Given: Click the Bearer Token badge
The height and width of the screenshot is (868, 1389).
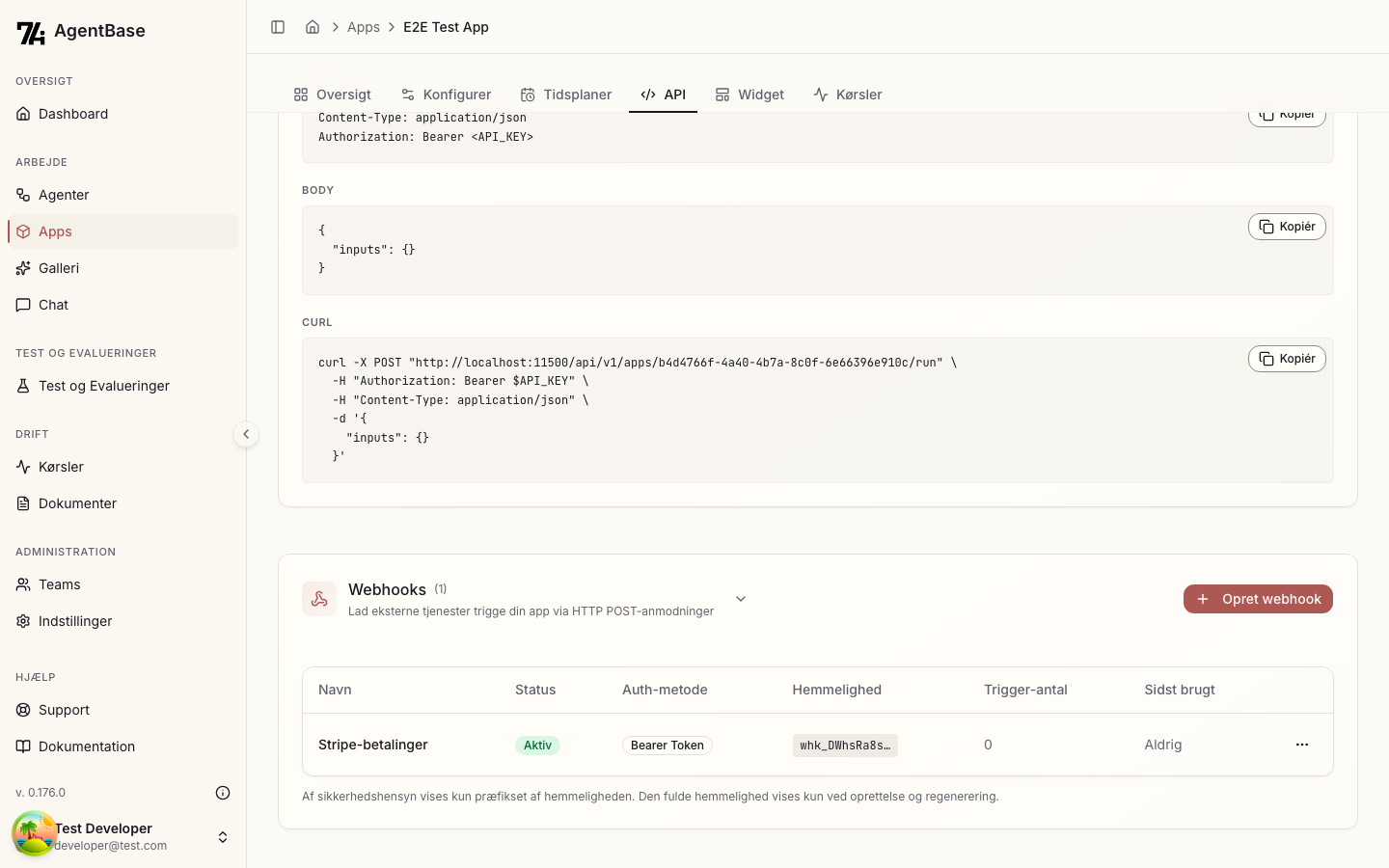Looking at the screenshot, I should (x=667, y=746).
